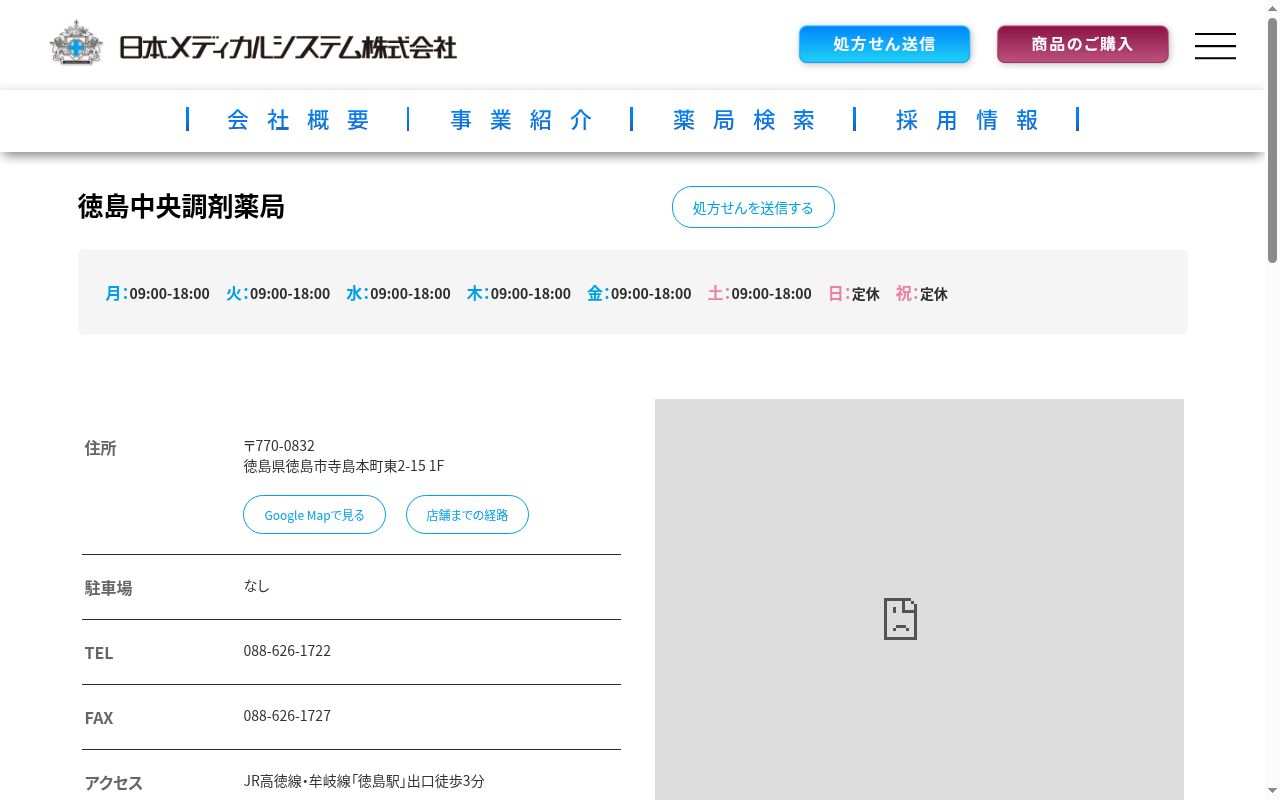Click the Friday hours entry
Screen dimensions: 1280x800
639,293
